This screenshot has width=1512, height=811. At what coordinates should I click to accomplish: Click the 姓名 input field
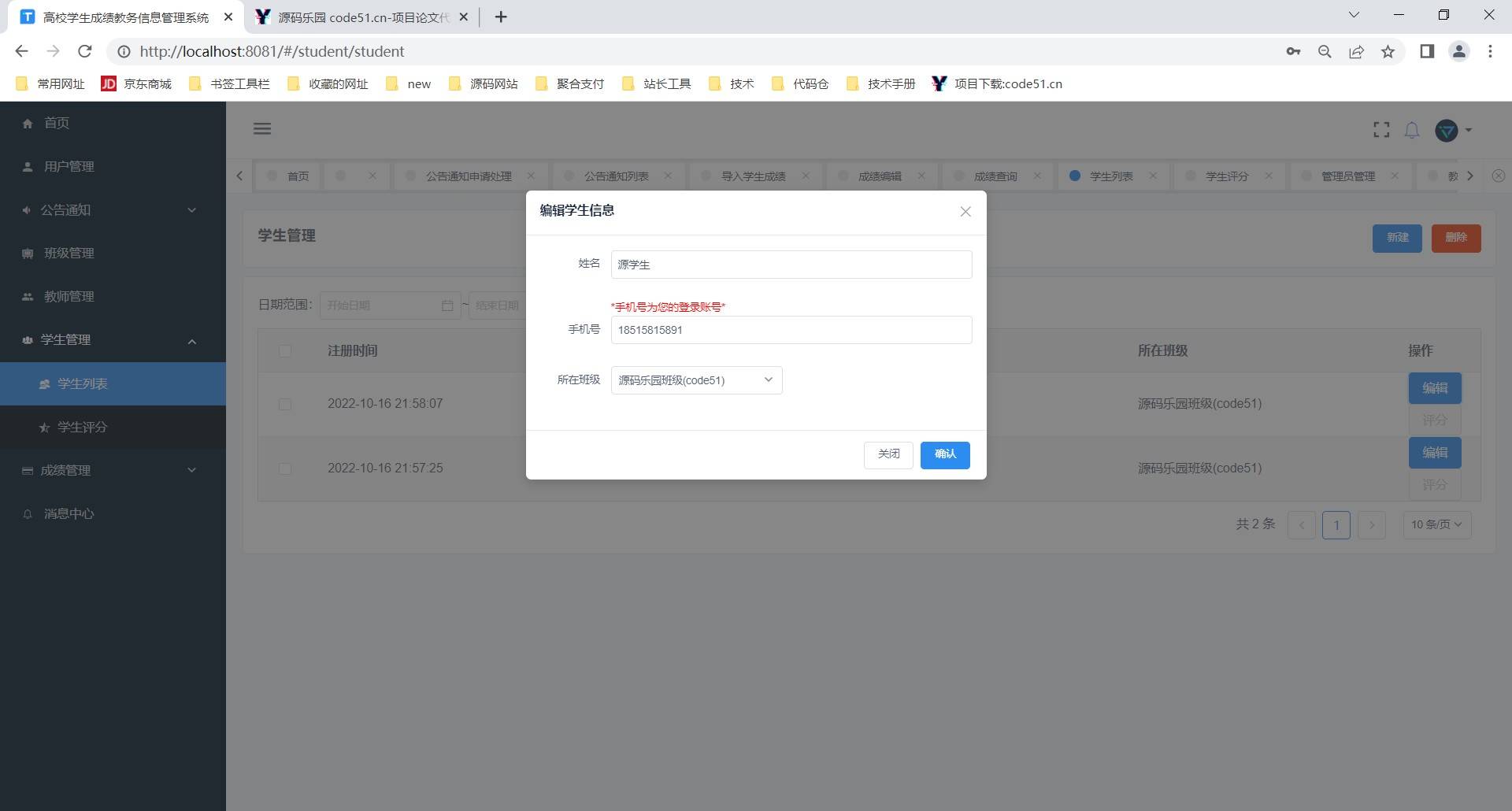[791, 265]
